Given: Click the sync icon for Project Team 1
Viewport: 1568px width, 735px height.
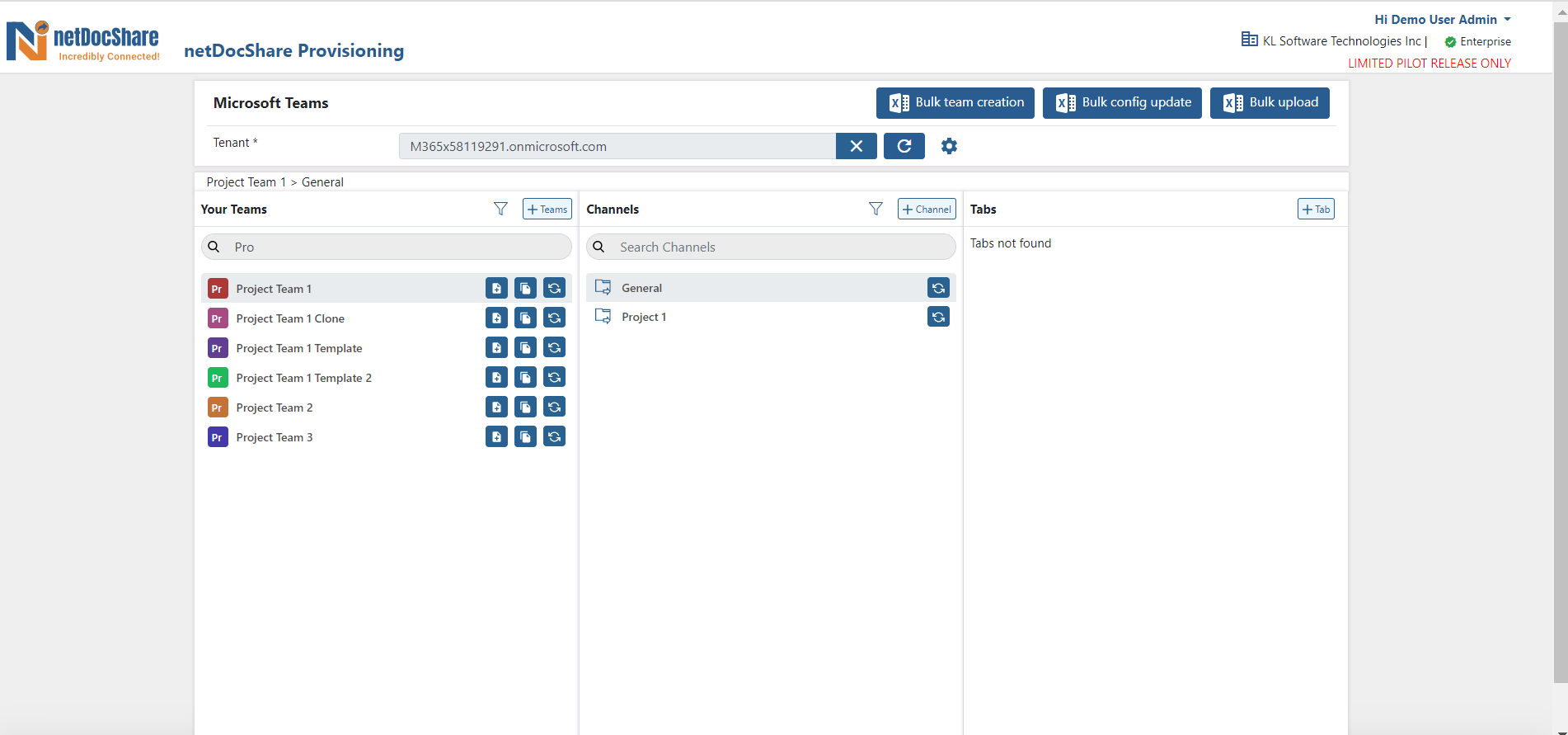Looking at the screenshot, I should 554,288.
